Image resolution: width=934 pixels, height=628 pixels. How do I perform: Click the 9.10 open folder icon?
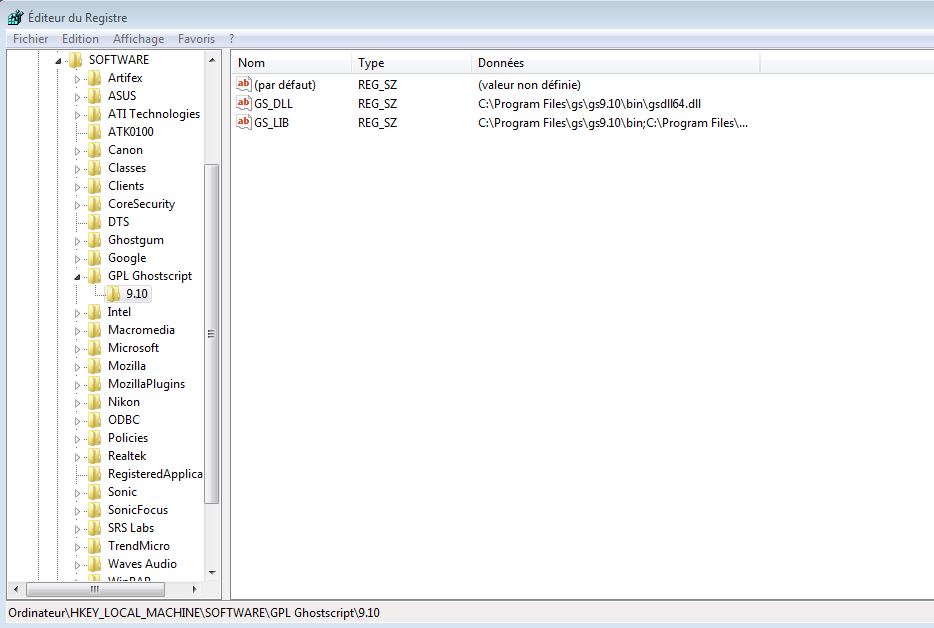[x=113, y=294]
